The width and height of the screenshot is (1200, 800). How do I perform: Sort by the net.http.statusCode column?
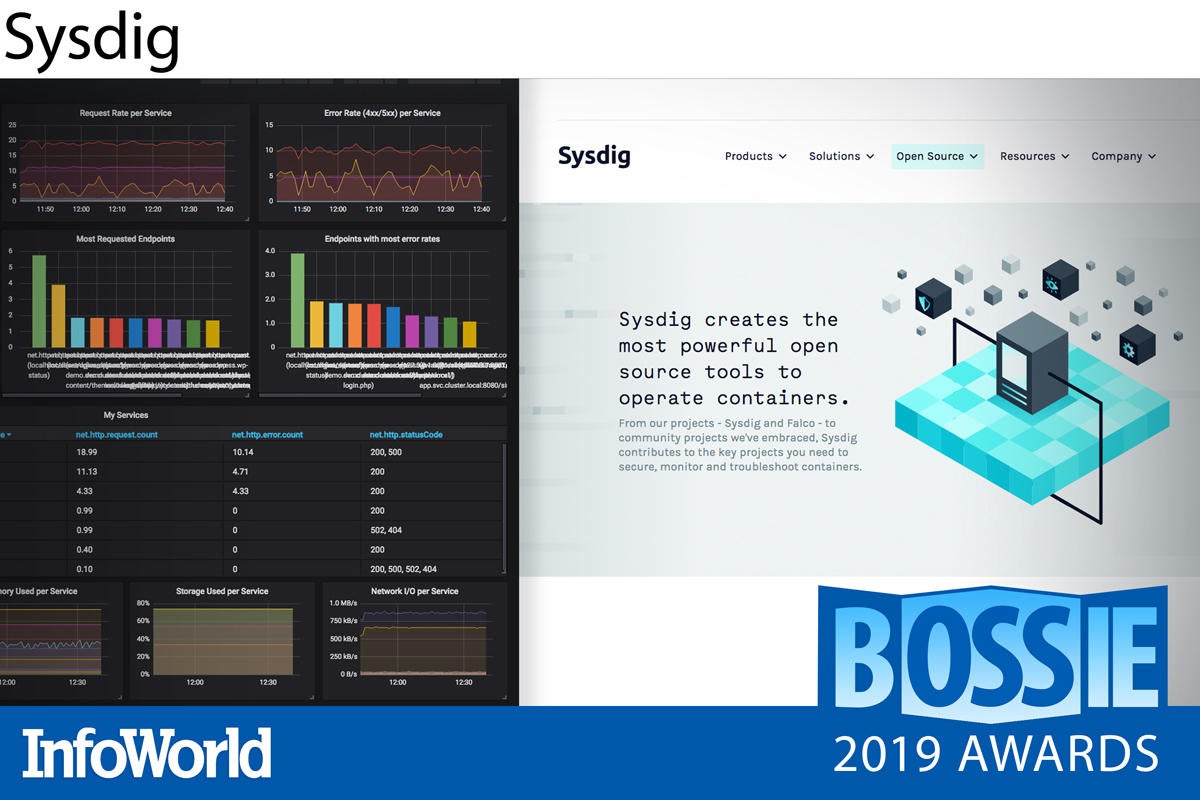coord(406,435)
